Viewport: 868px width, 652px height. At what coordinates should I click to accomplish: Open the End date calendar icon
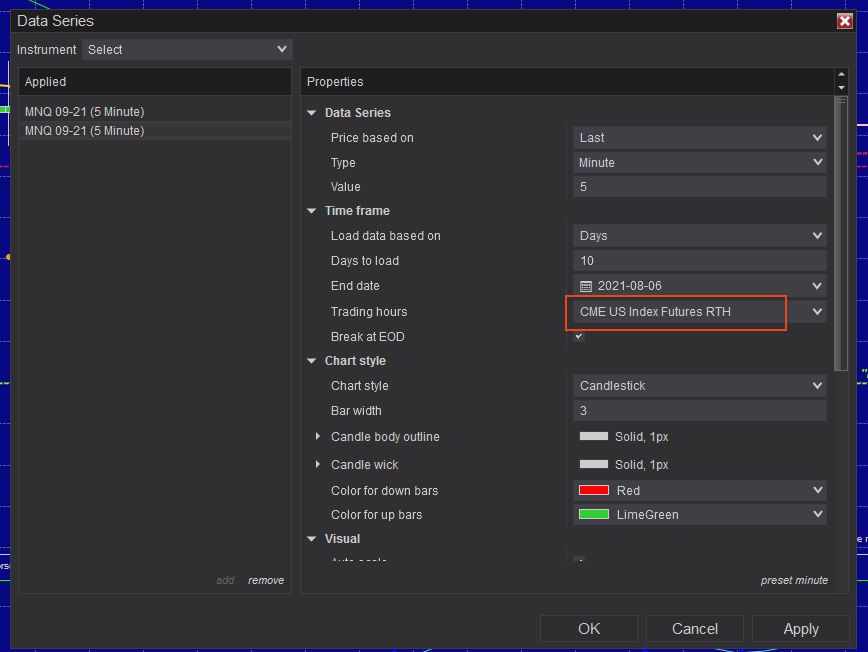[x=585, y=286]
